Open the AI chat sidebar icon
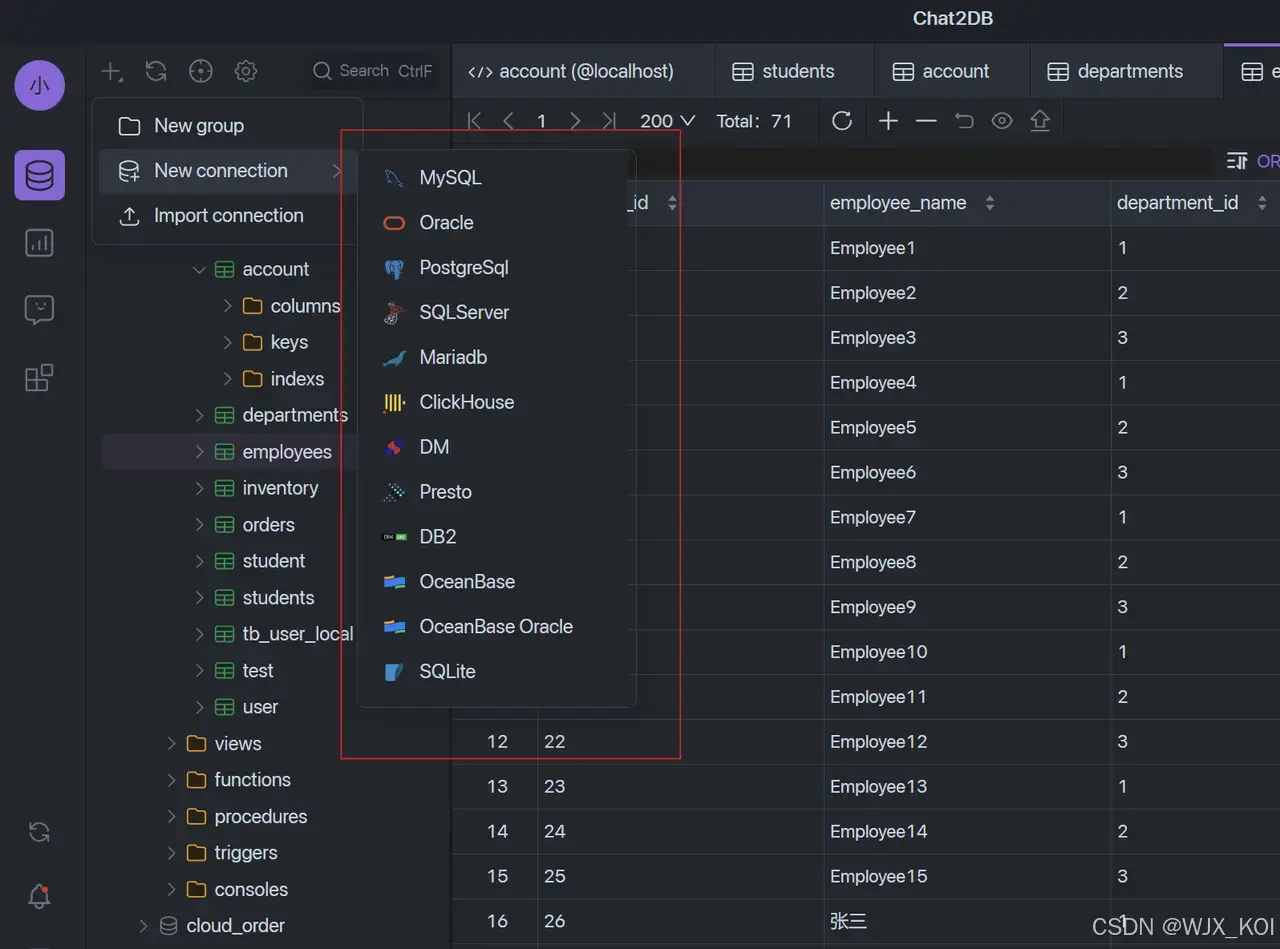Viewport: 1280px width, 949px height. [40, 310]
